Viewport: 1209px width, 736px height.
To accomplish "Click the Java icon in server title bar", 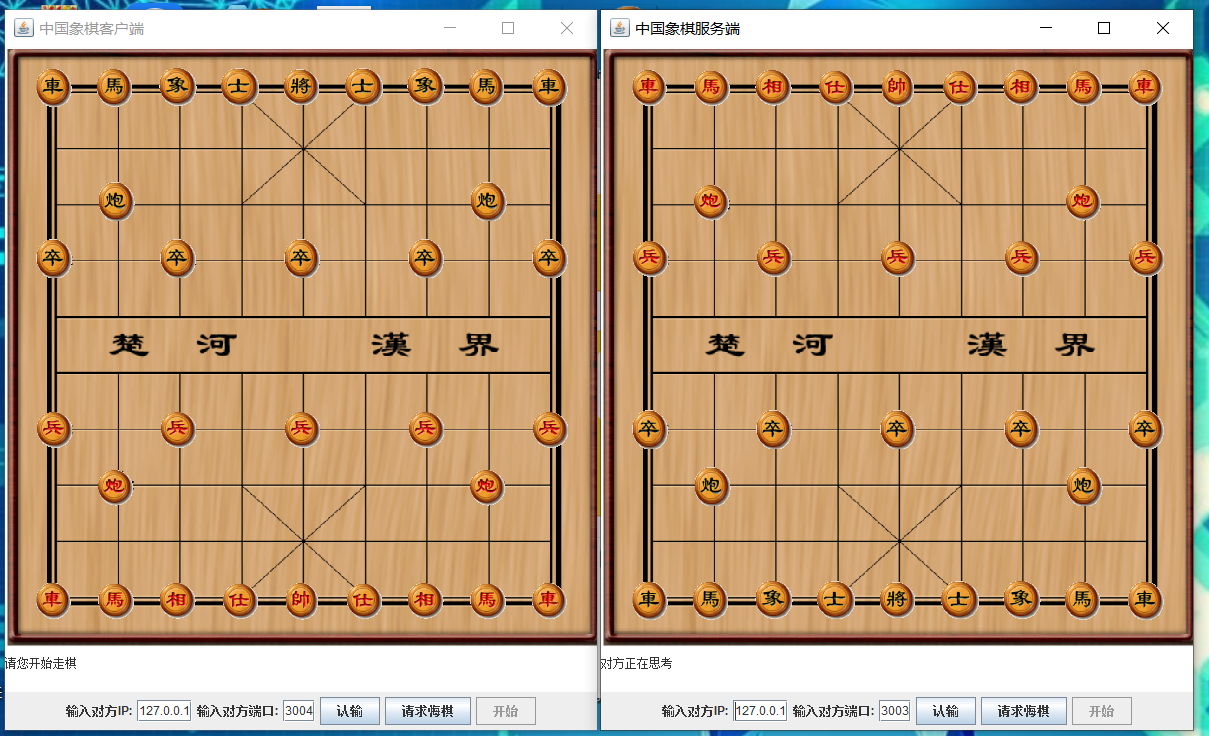I will coord(619,28).
